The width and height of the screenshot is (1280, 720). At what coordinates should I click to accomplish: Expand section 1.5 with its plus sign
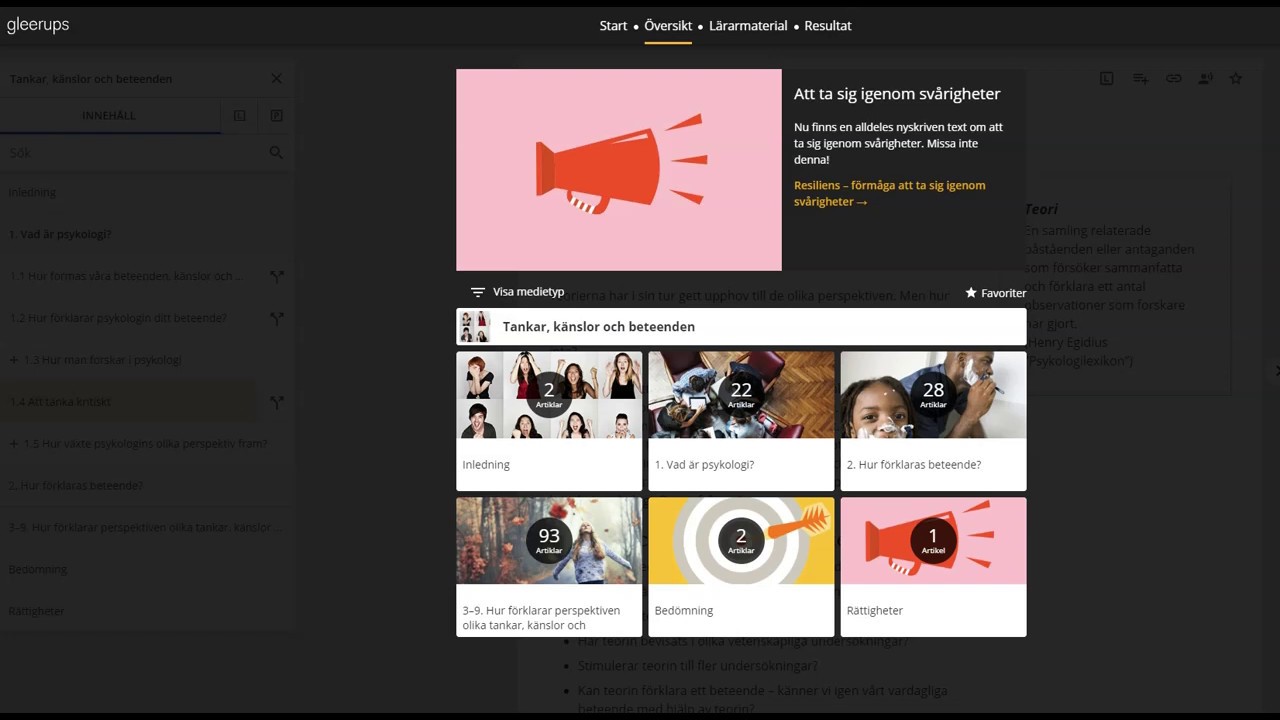14,444
